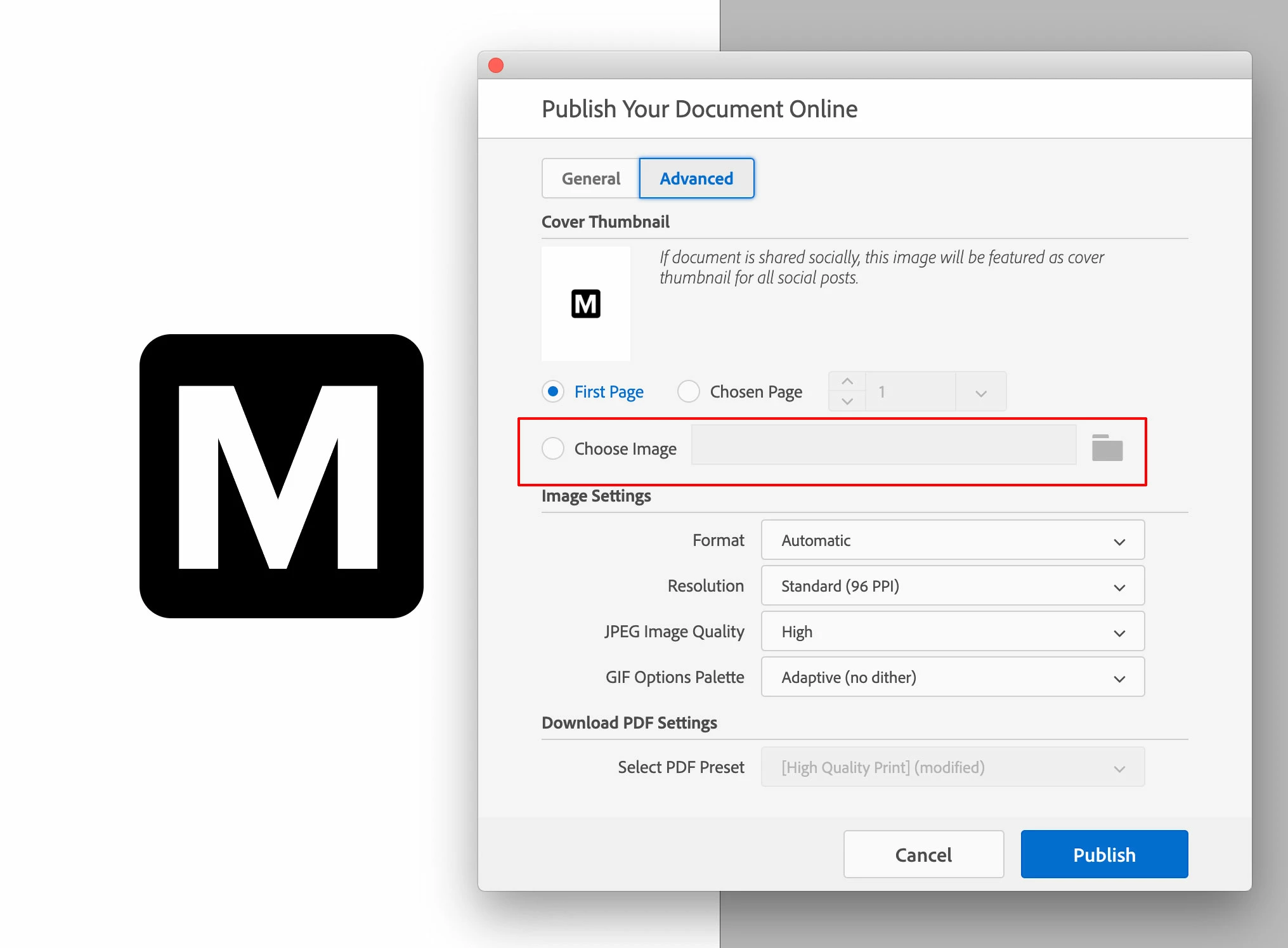Click the red close window button
The width and height of the screenshot is (1288, 948).
click(496, 65)
